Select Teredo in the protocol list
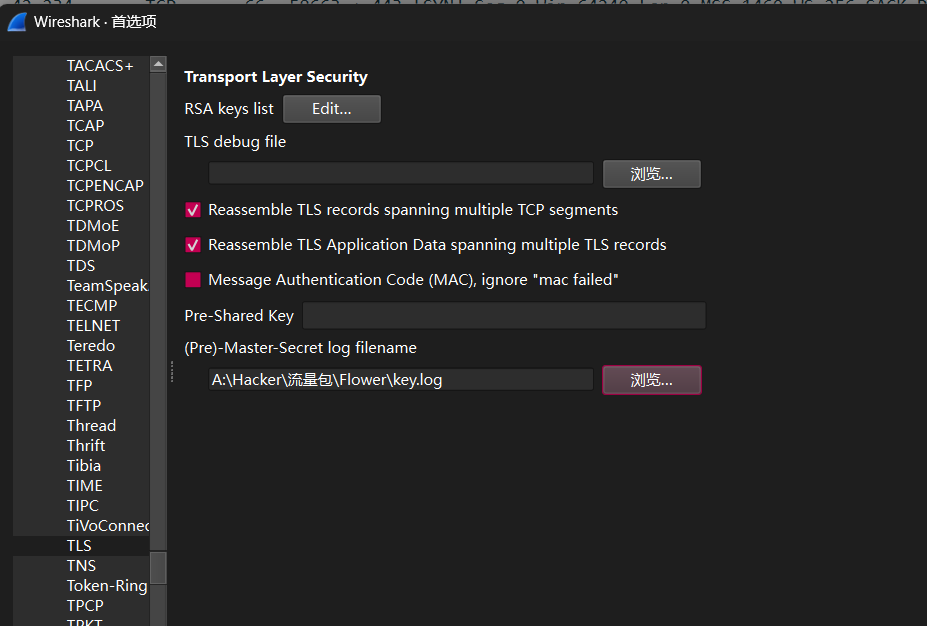 point(91,346)
